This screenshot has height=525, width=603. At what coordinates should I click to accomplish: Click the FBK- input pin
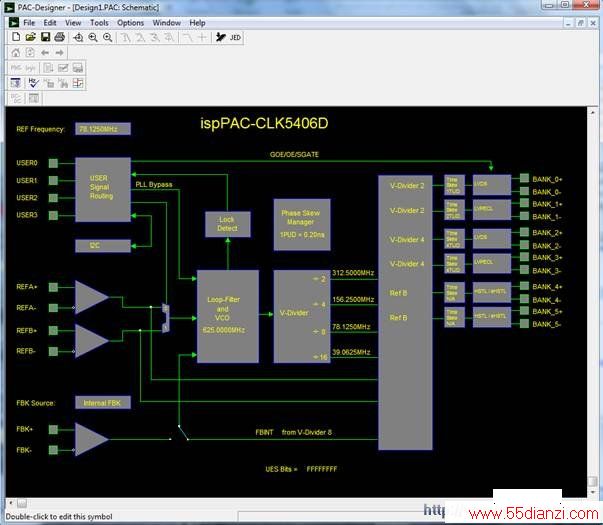53,450
